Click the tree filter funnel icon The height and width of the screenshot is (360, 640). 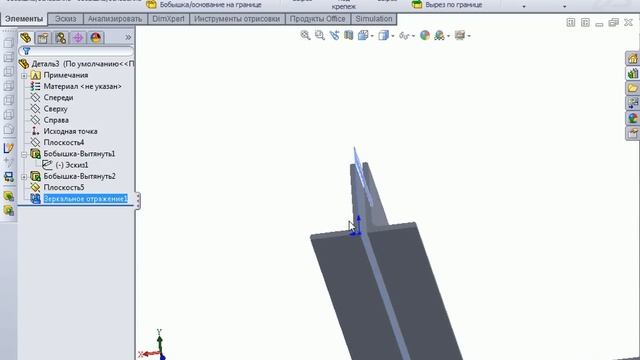point(26,51)
